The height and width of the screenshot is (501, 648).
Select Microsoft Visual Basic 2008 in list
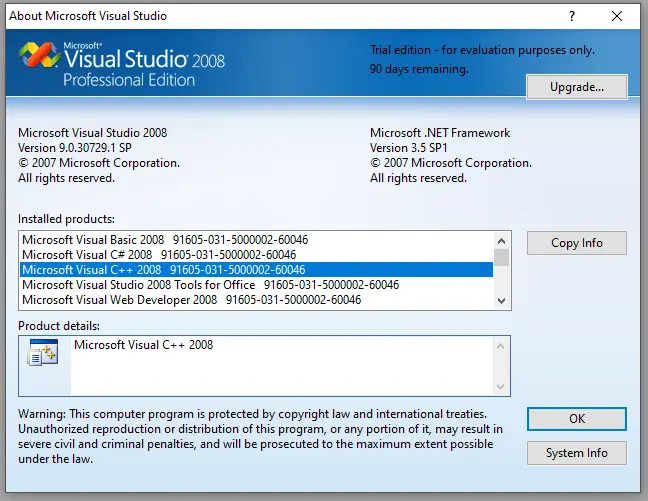[256, 240]
